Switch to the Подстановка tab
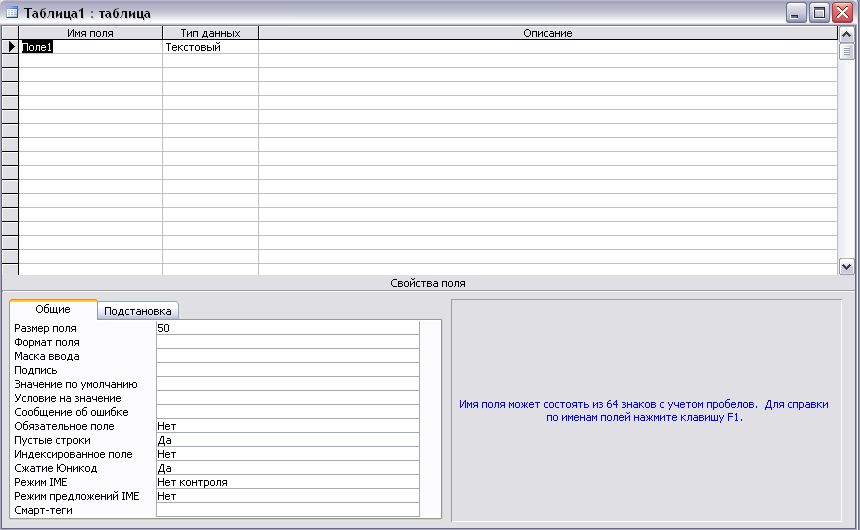Image resolution: width=860 pixels, height=530 pixels. [x=139, y=311]
